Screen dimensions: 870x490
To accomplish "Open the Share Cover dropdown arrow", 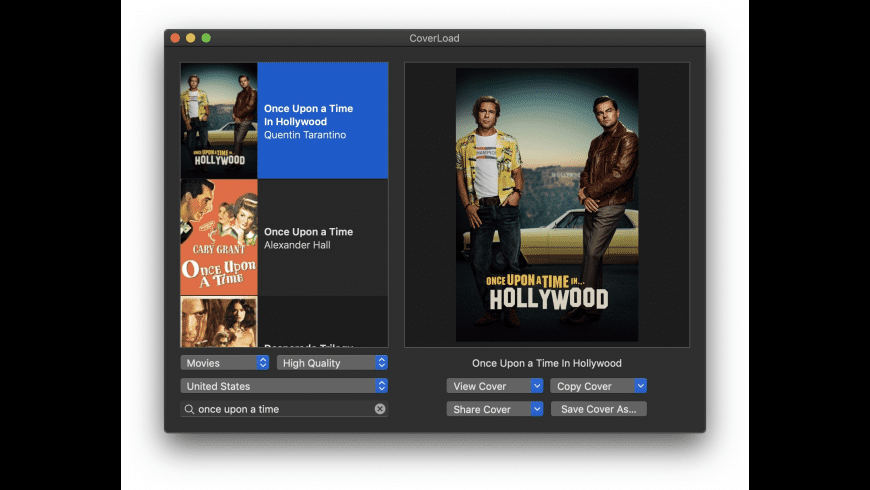I will coord(537,409).
